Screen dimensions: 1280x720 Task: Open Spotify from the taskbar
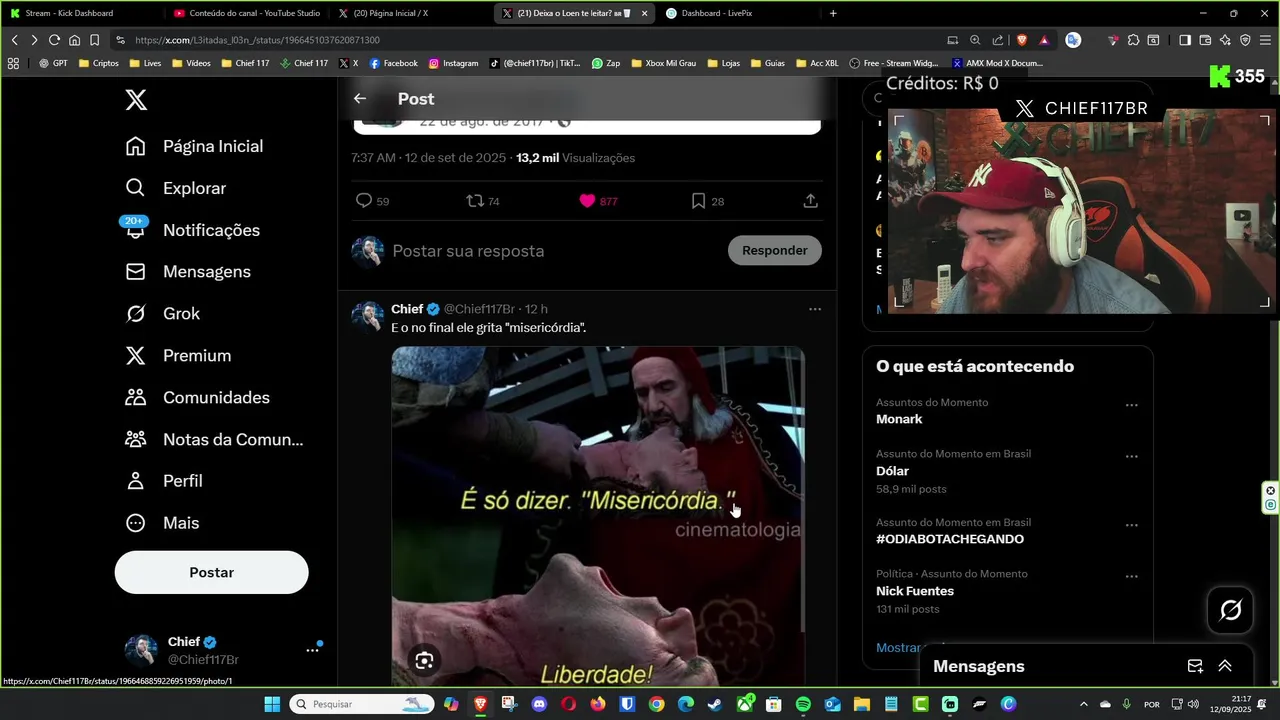(x=803, y=704)
